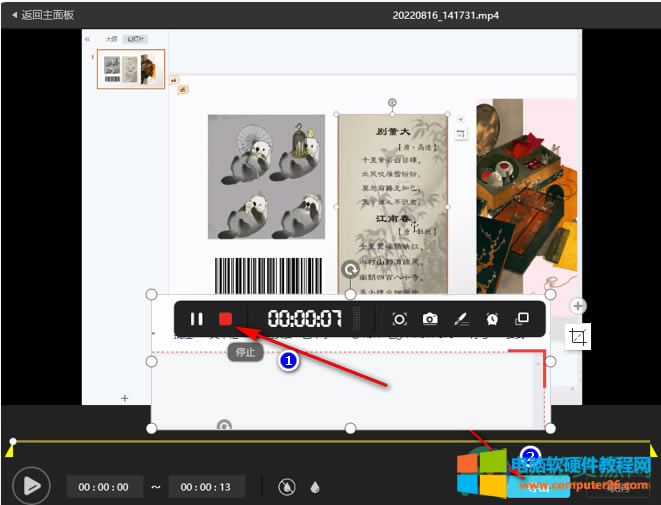Click the red stop recording button
The image size is (661, 505).
click(226, 319)
